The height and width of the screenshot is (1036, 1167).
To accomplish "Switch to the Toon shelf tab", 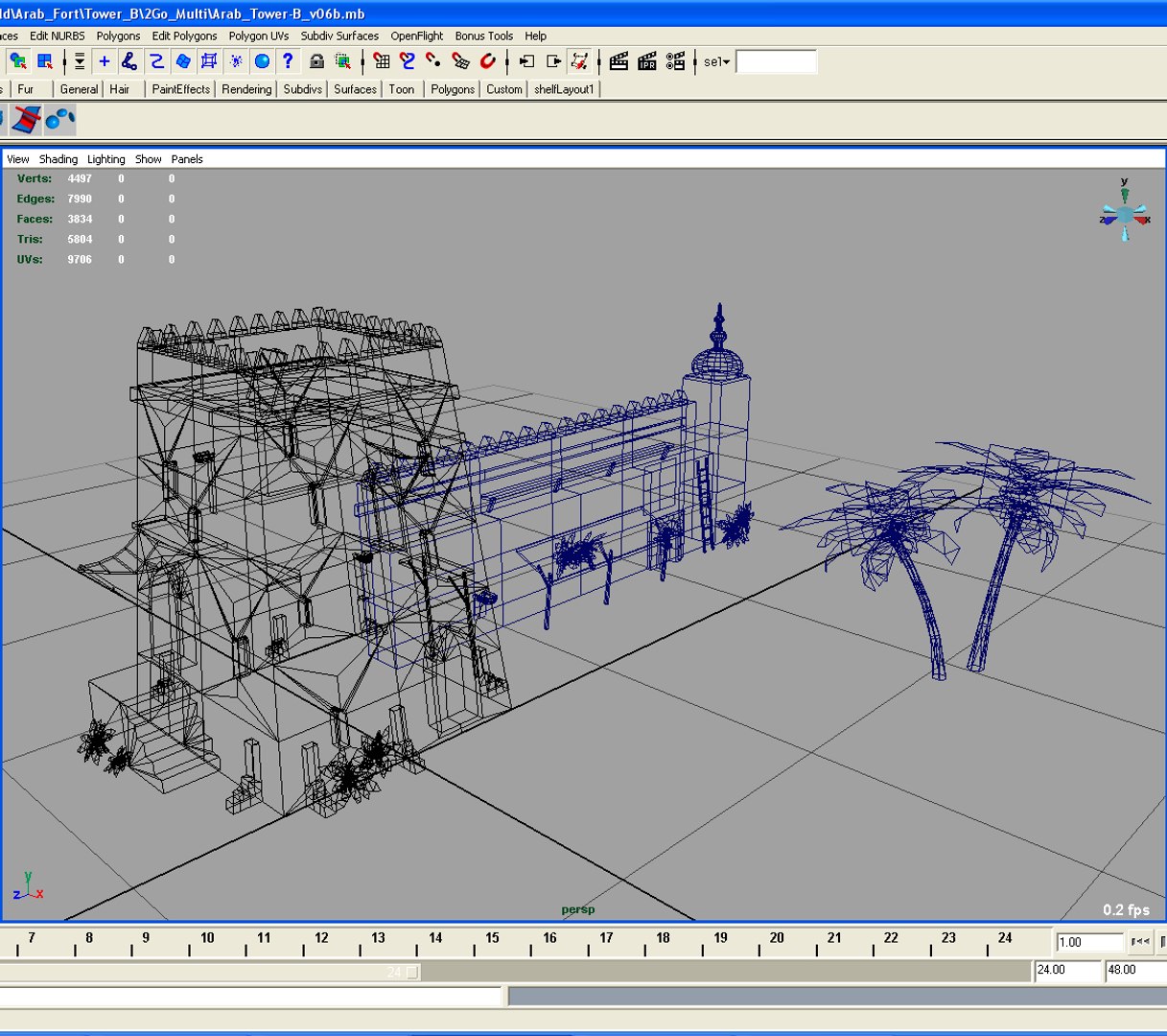I will 402,89.
